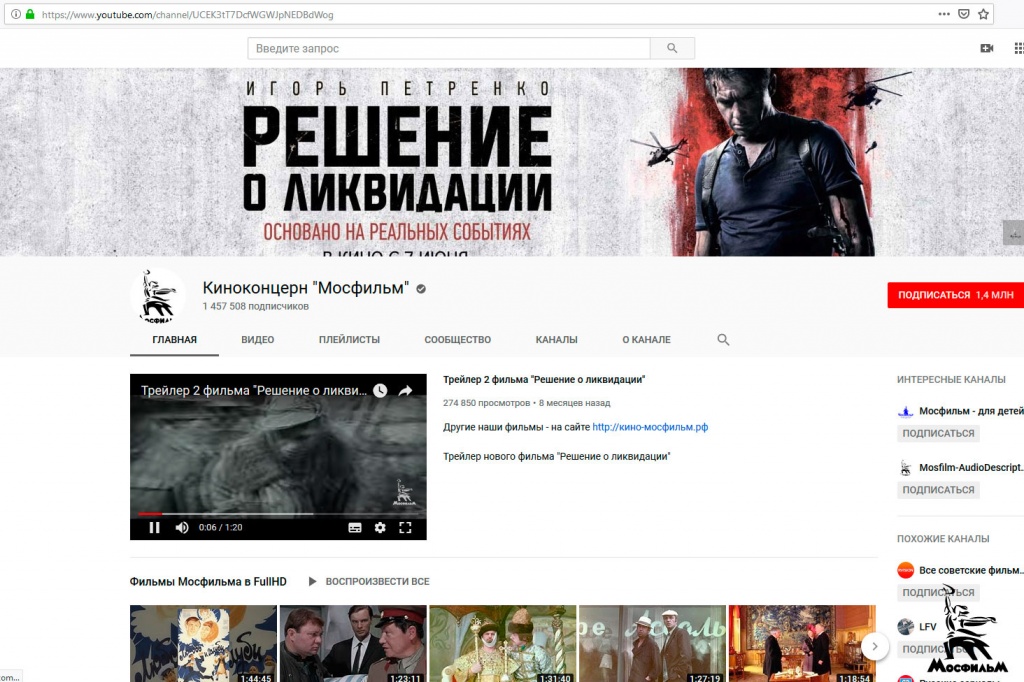Open the О КАНАЛЕ tab
This screenshot has width=1024, height=682.
(647, 340)
